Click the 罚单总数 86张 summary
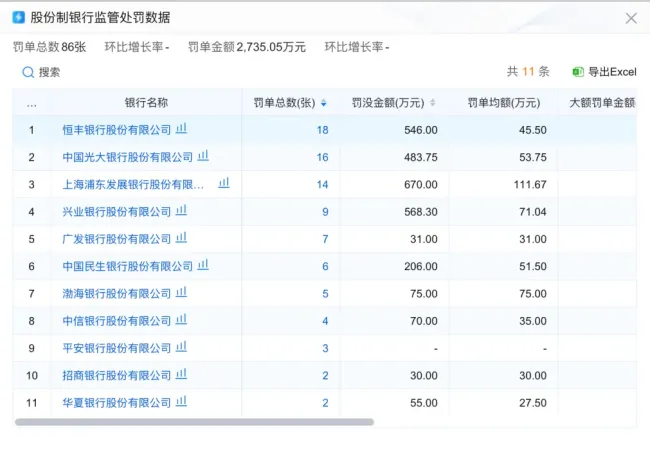Viewport: 650px width, 463px height. tap(49, 47)
